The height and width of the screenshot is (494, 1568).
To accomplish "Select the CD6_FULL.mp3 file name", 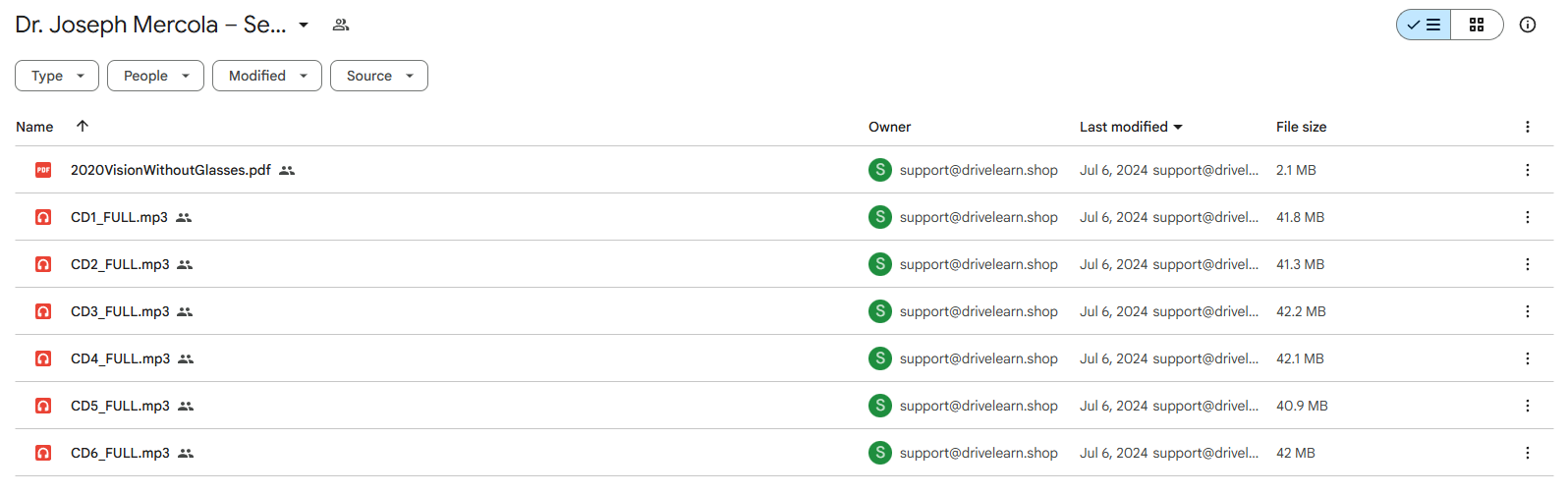I will coord(120,453).
